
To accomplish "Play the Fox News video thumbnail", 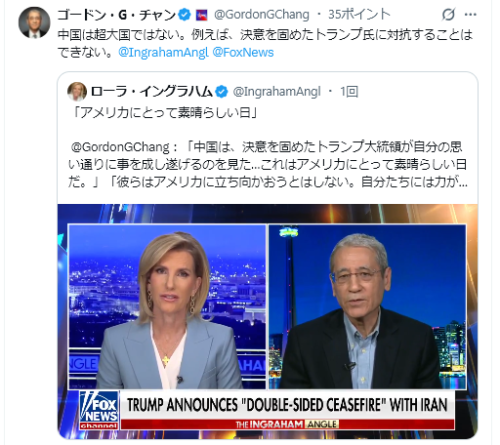I will coord(268,321).
